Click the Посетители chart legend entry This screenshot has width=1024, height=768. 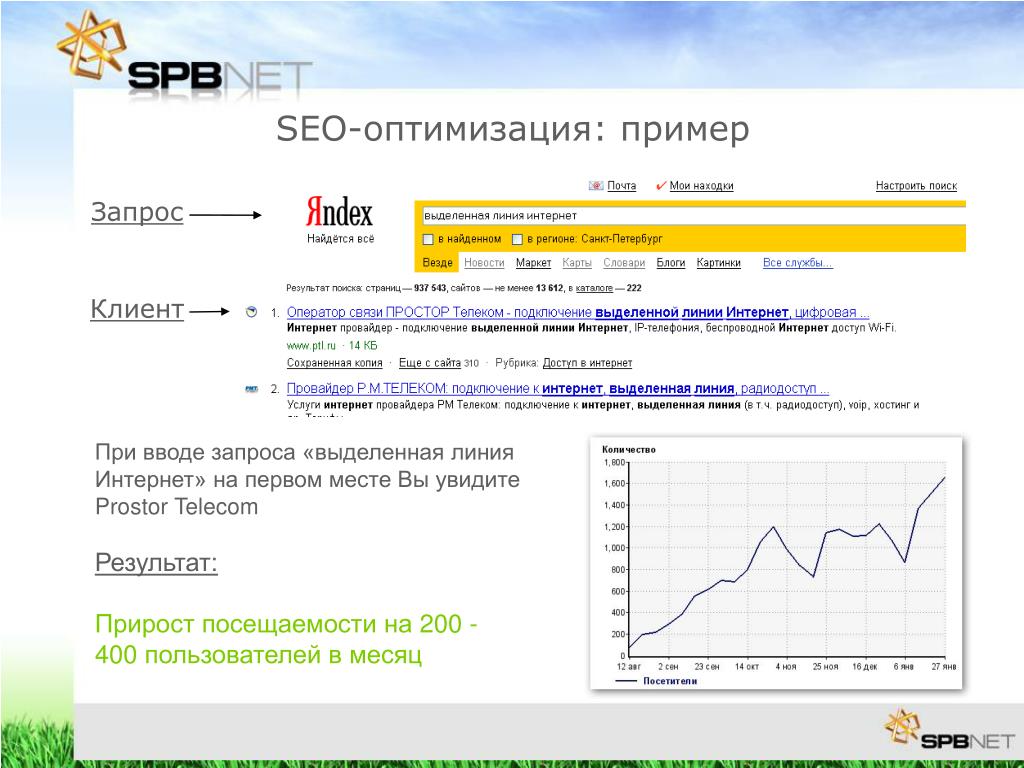coord(656,681)
